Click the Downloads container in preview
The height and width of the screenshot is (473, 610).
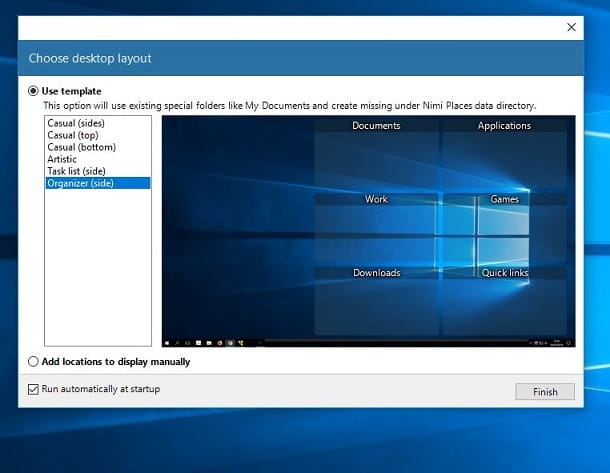pyautogui.click(x=376, y=300)
